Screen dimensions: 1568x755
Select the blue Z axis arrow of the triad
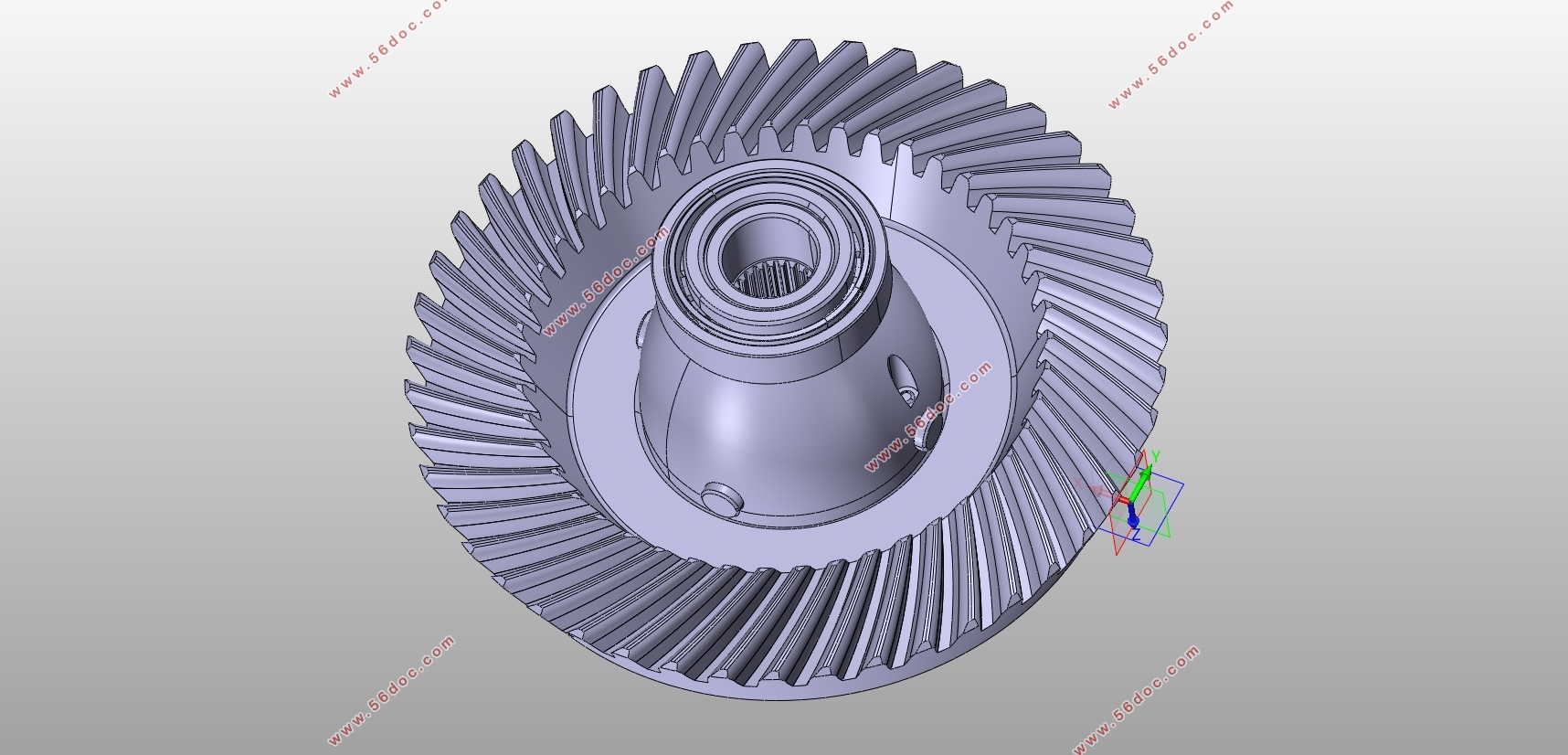1133,516
